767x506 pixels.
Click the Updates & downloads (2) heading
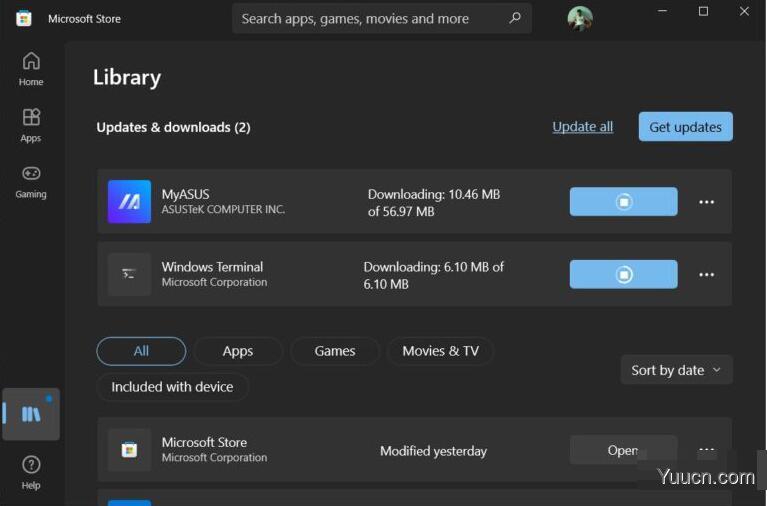pos(173,127)
